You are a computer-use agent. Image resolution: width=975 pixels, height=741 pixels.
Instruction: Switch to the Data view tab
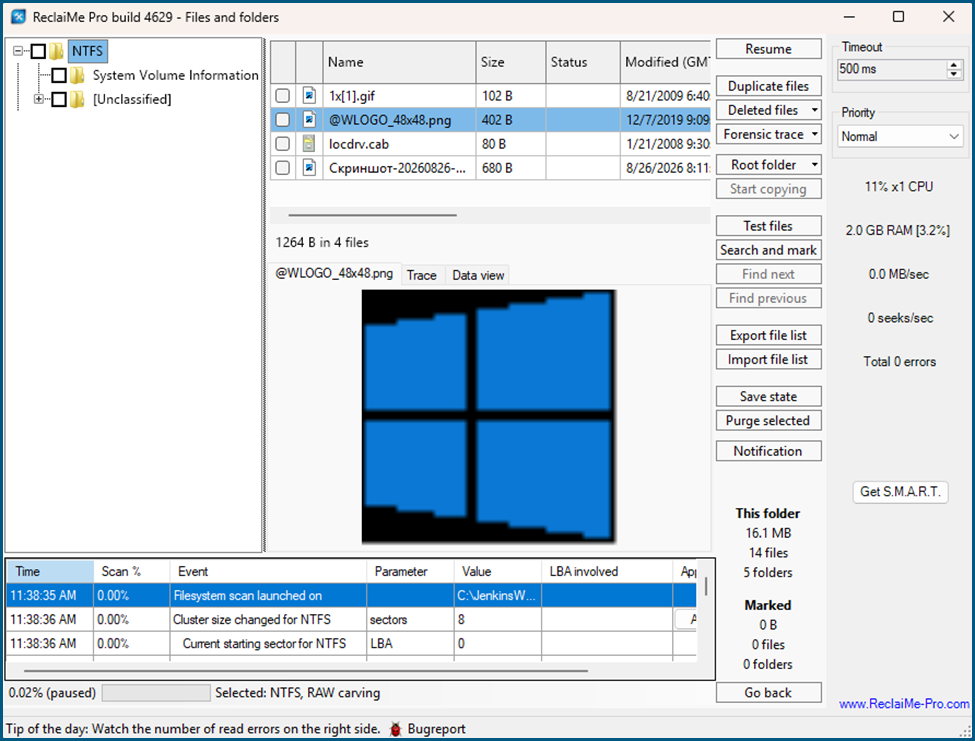point(478,275)
